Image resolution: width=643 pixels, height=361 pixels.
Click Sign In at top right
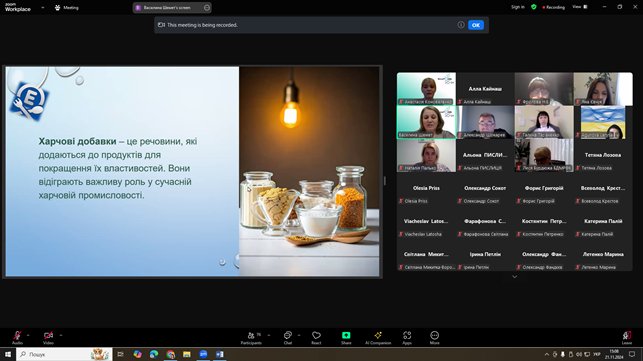pos(518,7)
